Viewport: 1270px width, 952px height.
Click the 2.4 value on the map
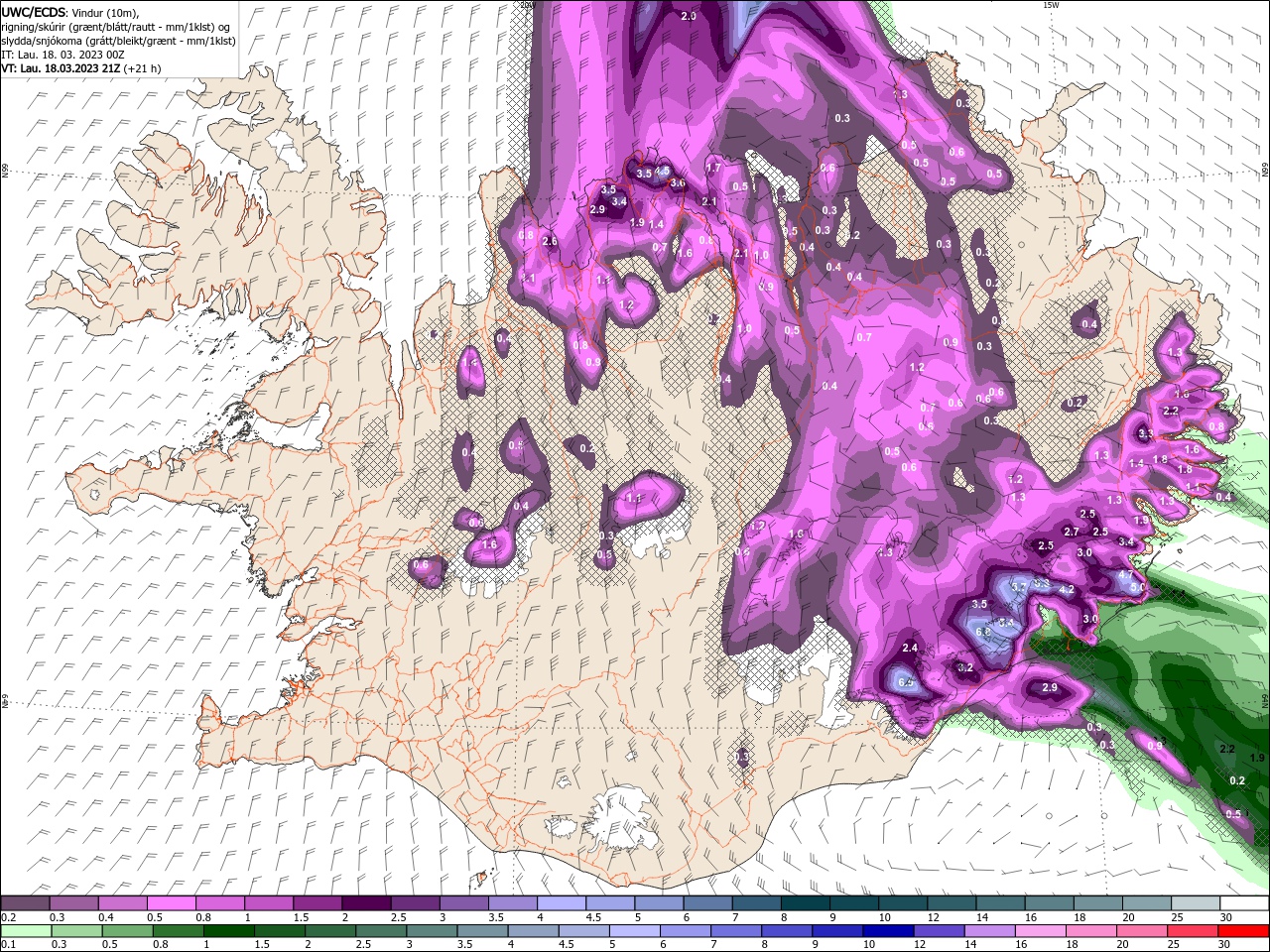(x=910, y=649)
